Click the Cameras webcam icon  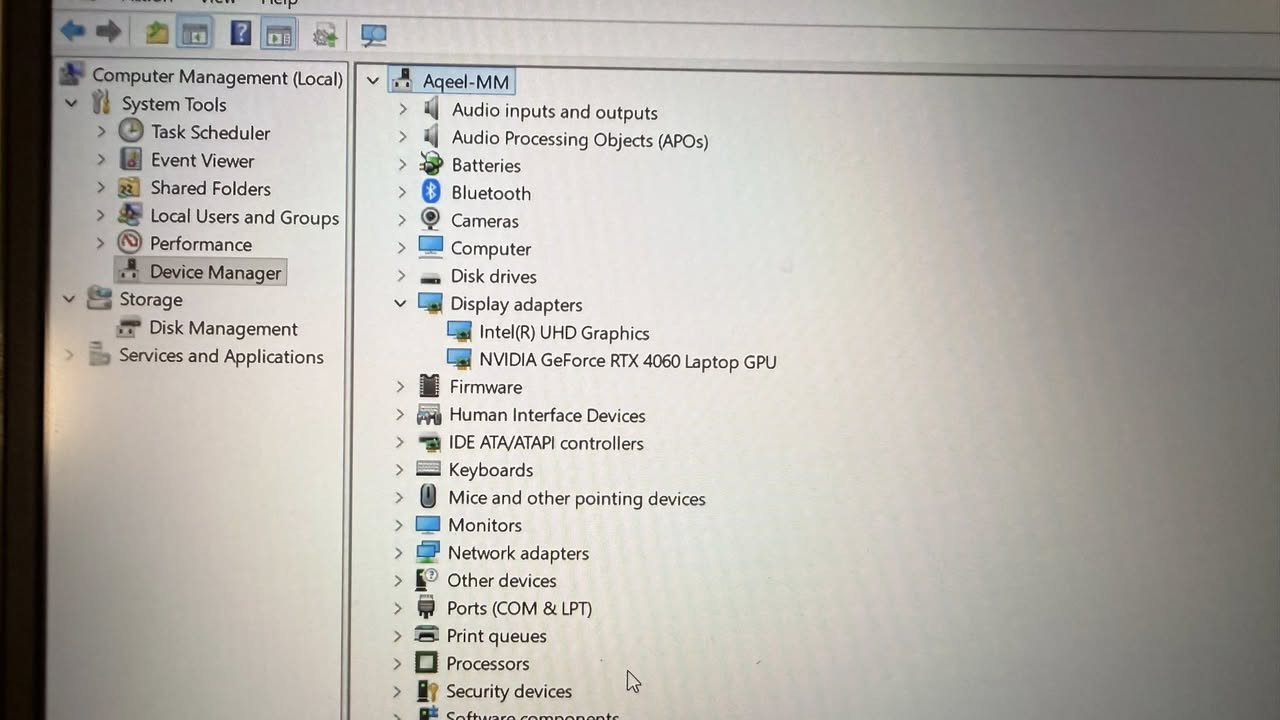(430, 220)
